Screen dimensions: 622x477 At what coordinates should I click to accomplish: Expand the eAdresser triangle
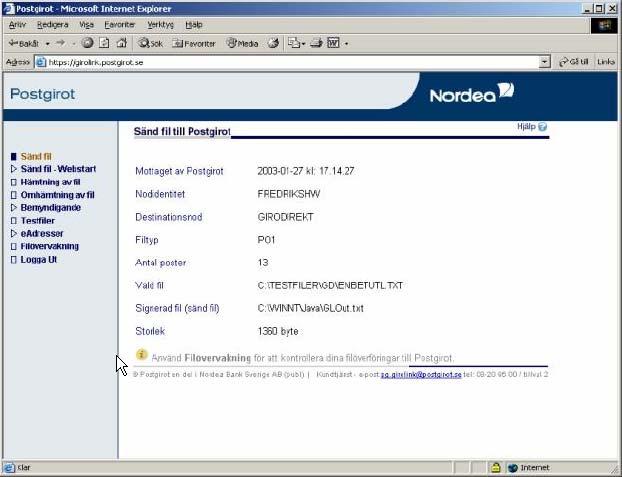[13, 233]
